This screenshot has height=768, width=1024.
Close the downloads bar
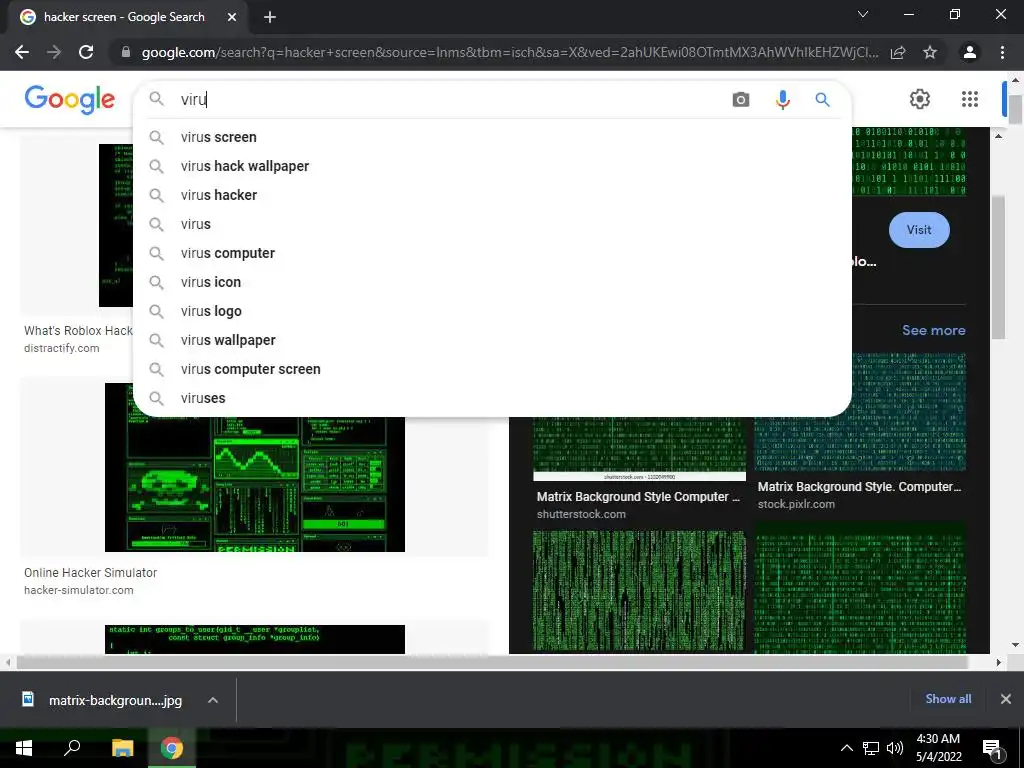click(x=1006, y=699)
